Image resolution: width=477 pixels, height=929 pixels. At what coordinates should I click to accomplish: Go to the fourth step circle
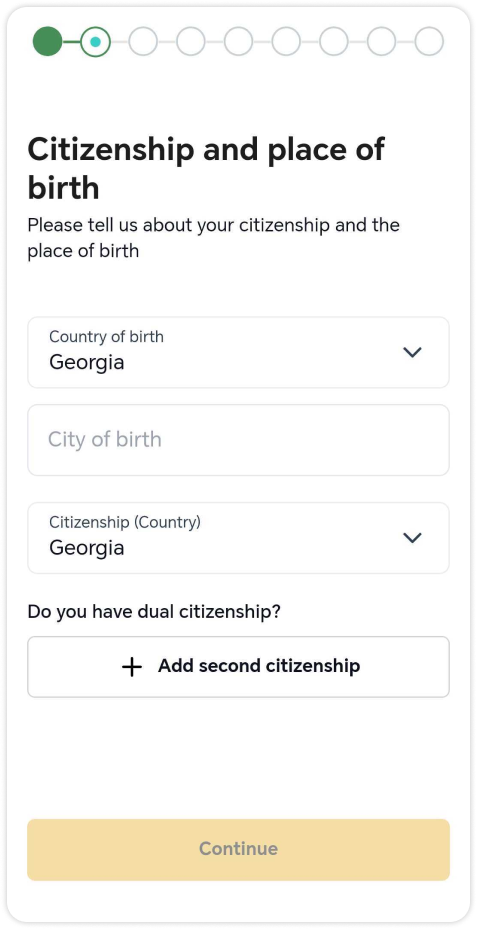191,41
